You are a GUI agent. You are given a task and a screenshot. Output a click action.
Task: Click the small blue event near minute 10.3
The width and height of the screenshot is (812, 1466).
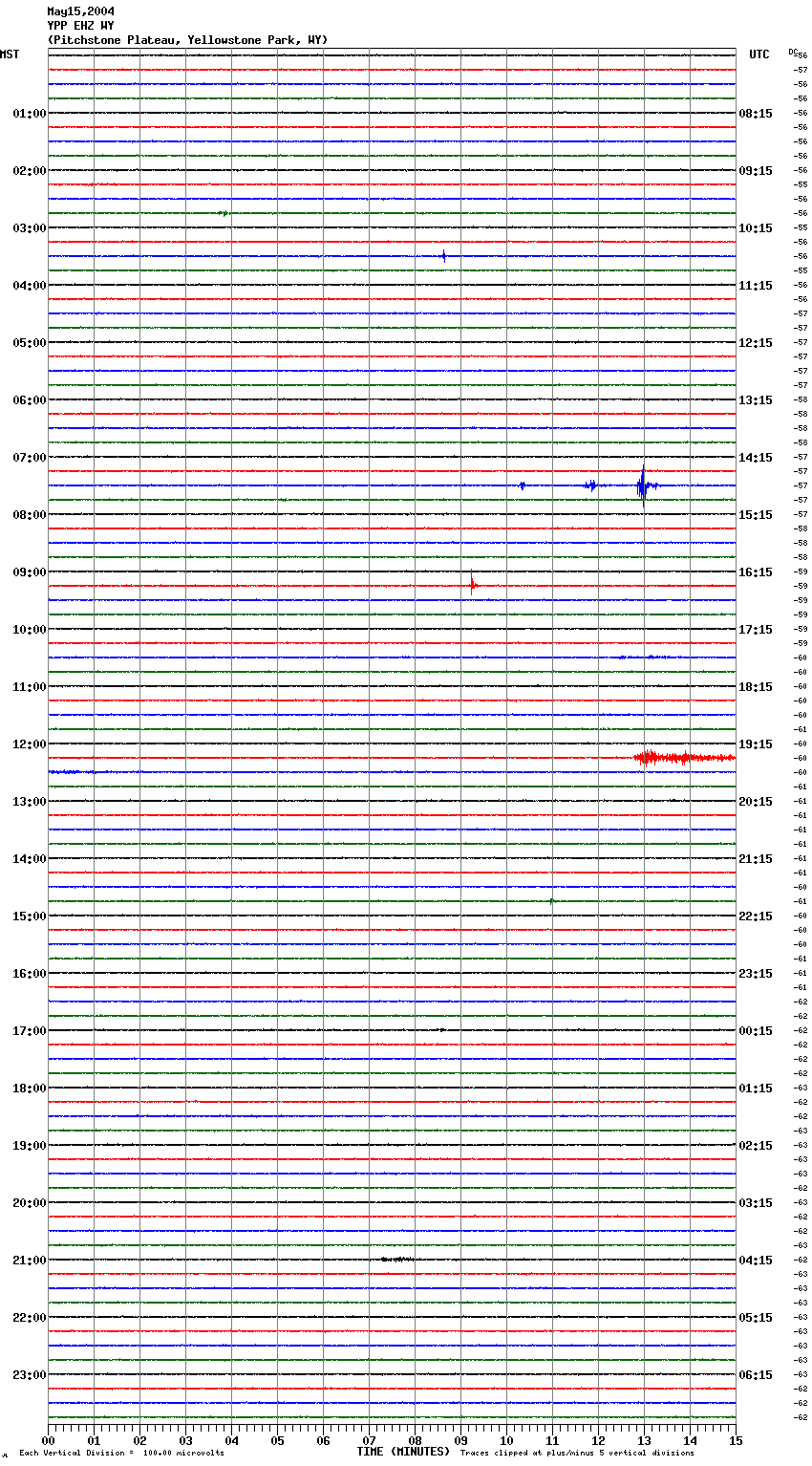tap(522, 485)
